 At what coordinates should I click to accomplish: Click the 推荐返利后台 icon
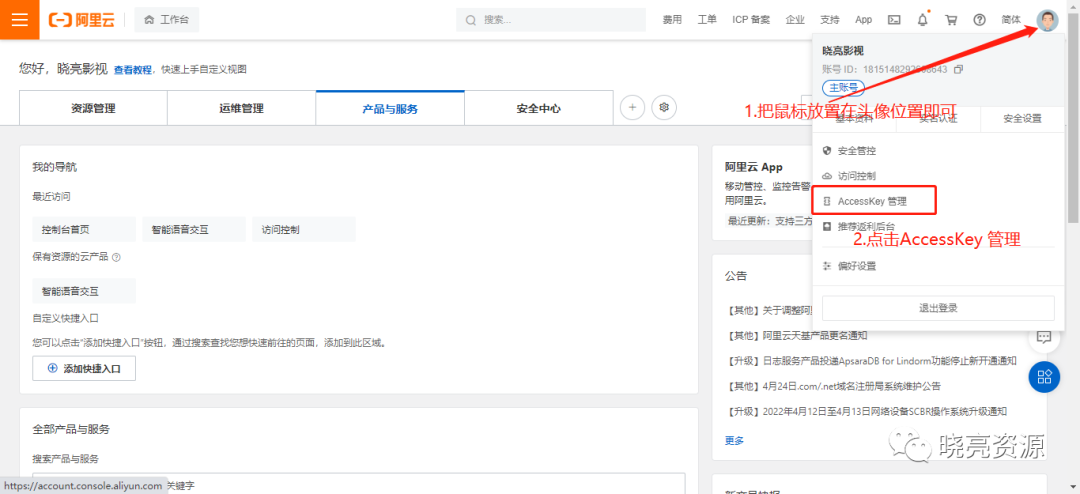pyautogui.click(x=827, y=227)
